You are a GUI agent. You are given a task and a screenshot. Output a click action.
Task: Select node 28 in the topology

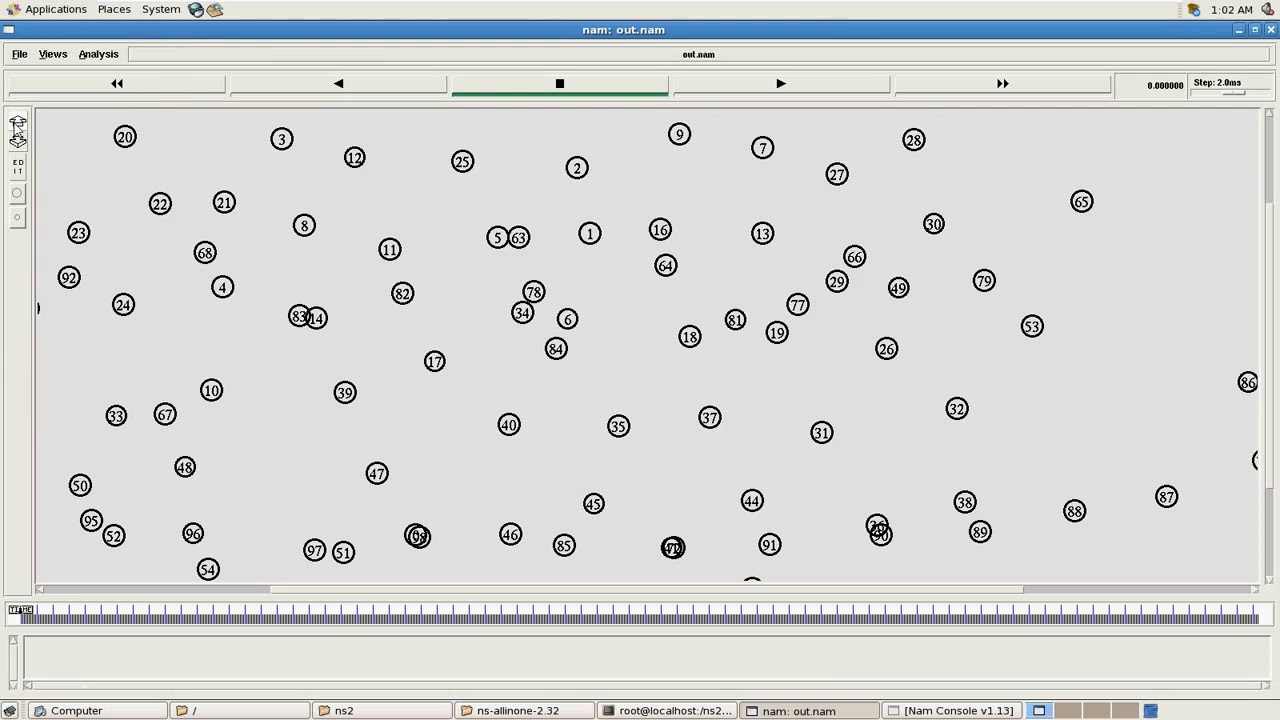[x=913, y=140]
